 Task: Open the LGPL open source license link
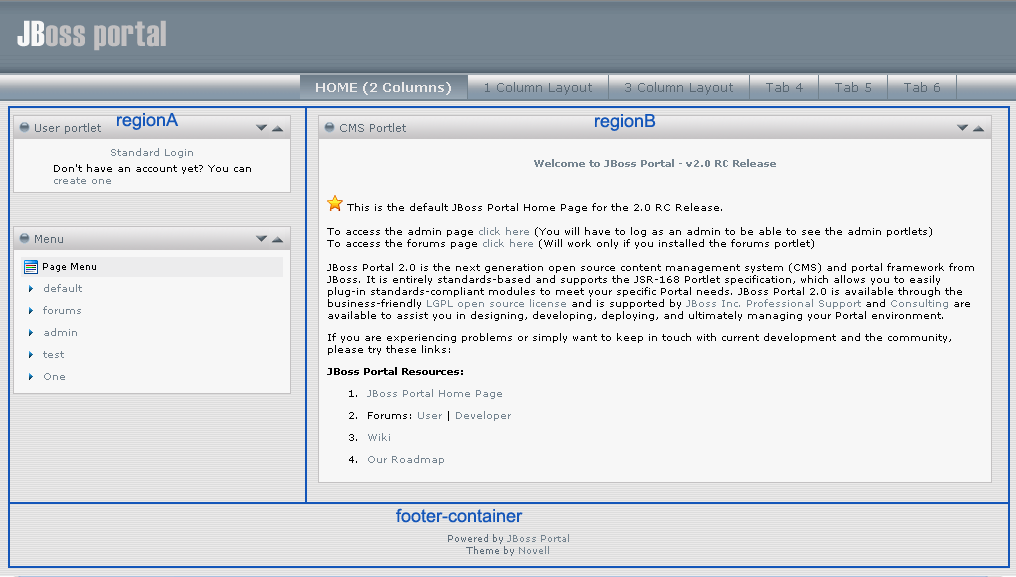(496, 304)
